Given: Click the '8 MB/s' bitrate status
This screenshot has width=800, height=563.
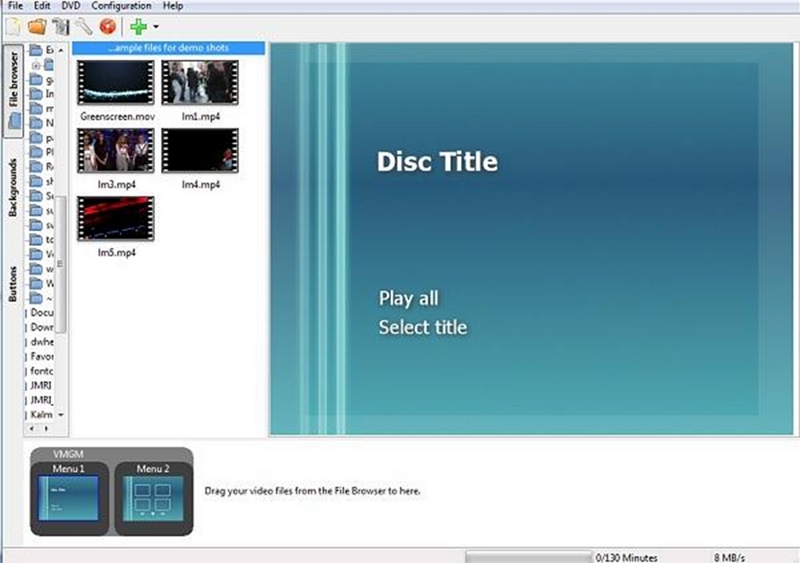Looking at the screenshot, I should (x=729, y=558).
